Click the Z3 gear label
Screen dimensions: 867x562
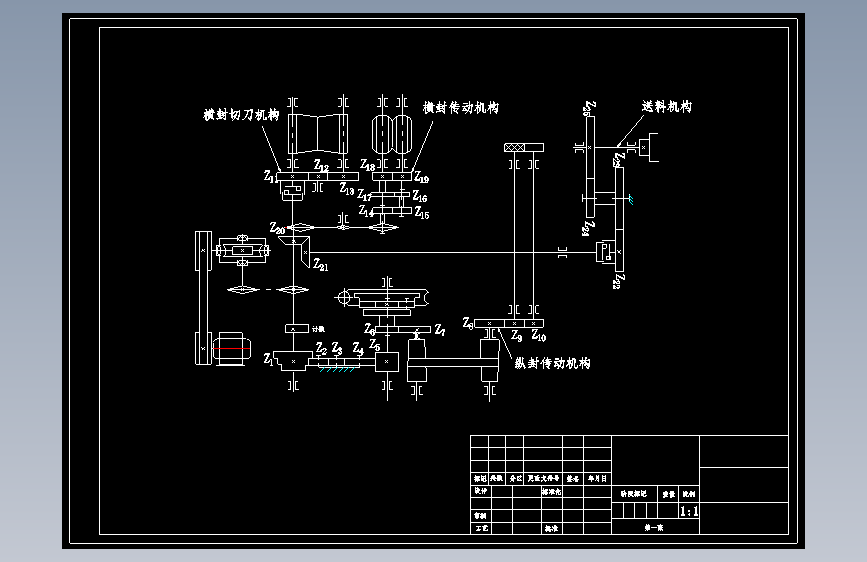coord(337,348)
